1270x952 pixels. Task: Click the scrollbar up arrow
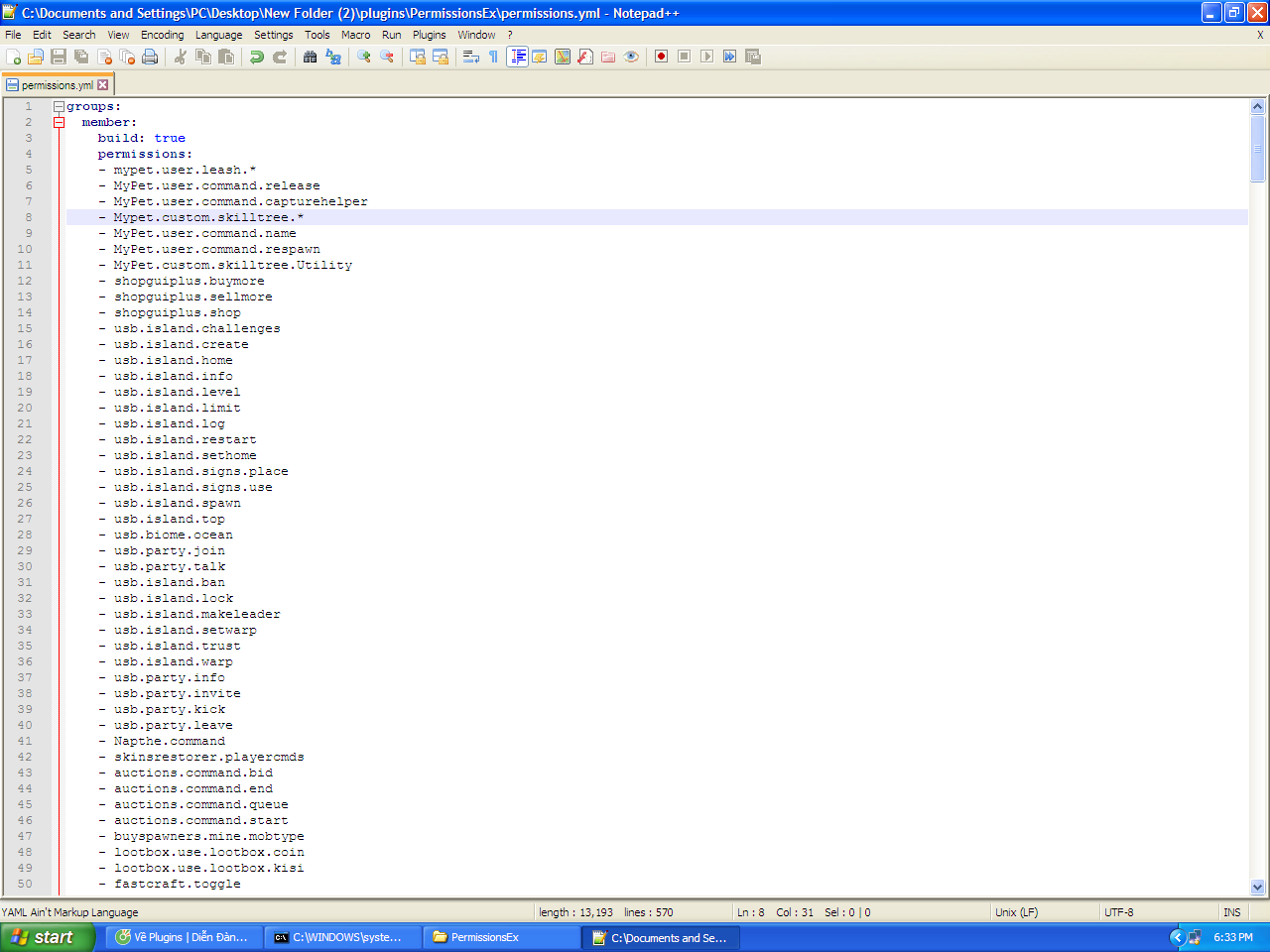[1258, 106]
